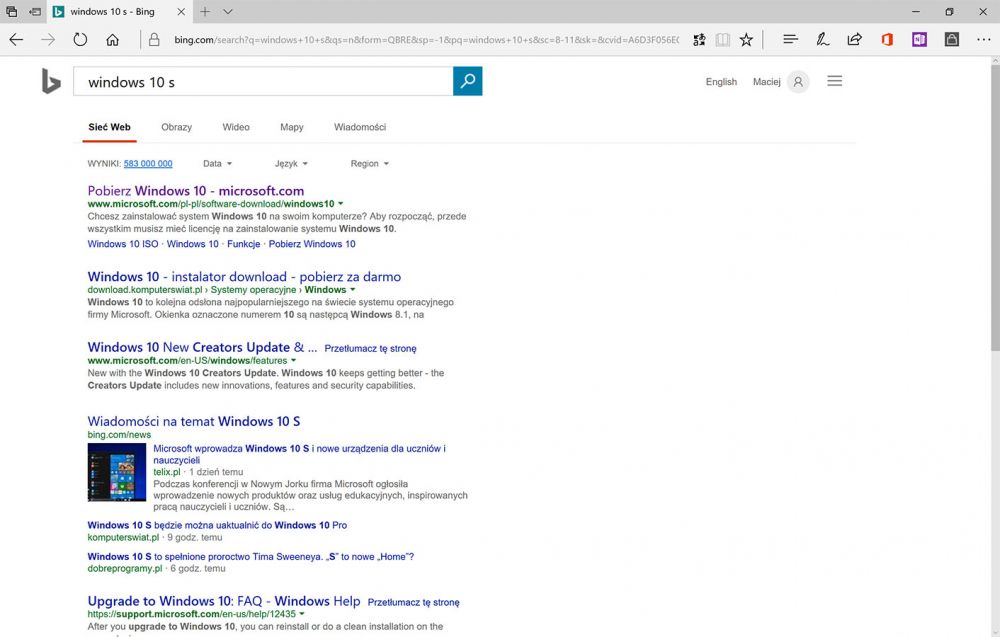Open the OneNote extension icon

[919, 40]
